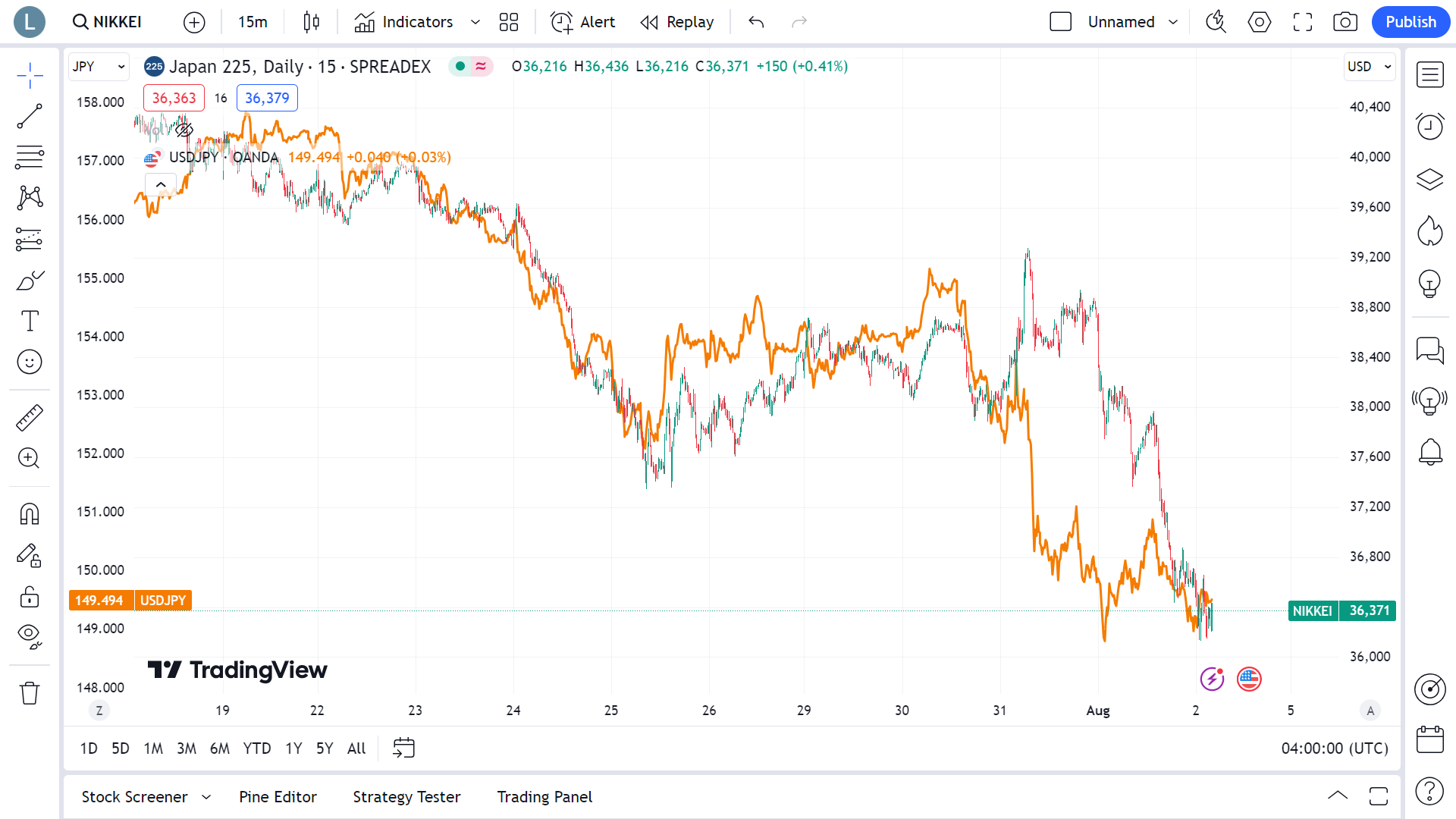Toggle magnet snapping mode
The height and width of the screenshot is (819, 1456).
pos(30,514)
